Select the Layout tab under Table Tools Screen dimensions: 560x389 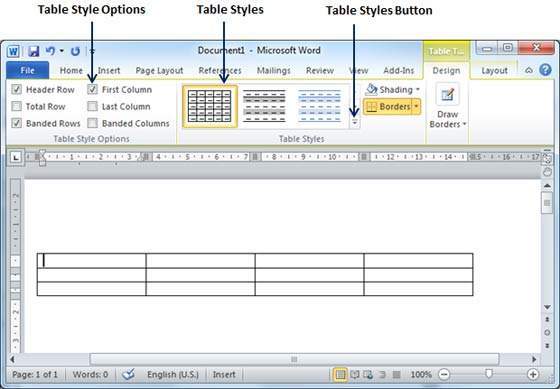(494, 70)
